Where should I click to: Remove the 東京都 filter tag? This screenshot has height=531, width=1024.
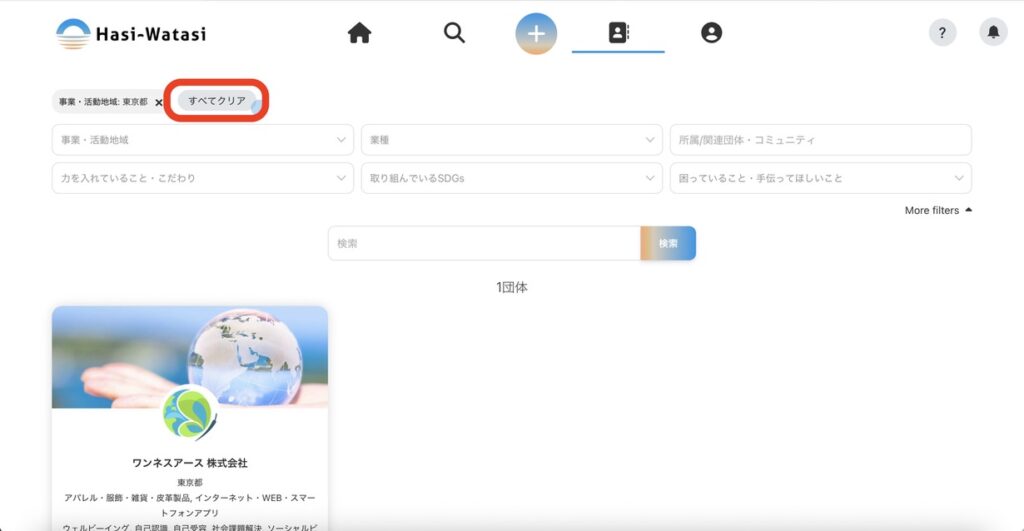tap(159, 102)
